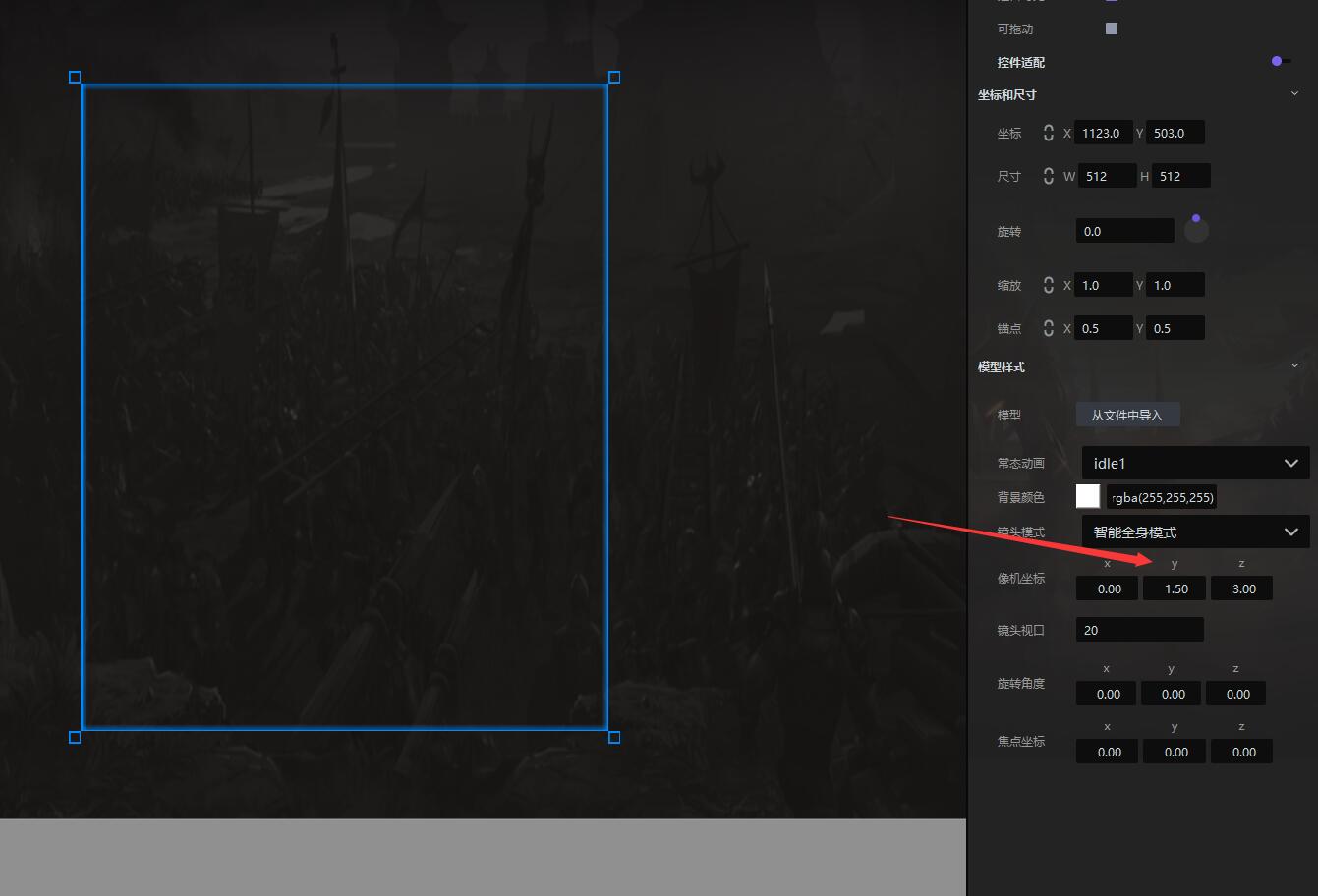Click the 镜头视口 label

click(x=1021, y=631)
